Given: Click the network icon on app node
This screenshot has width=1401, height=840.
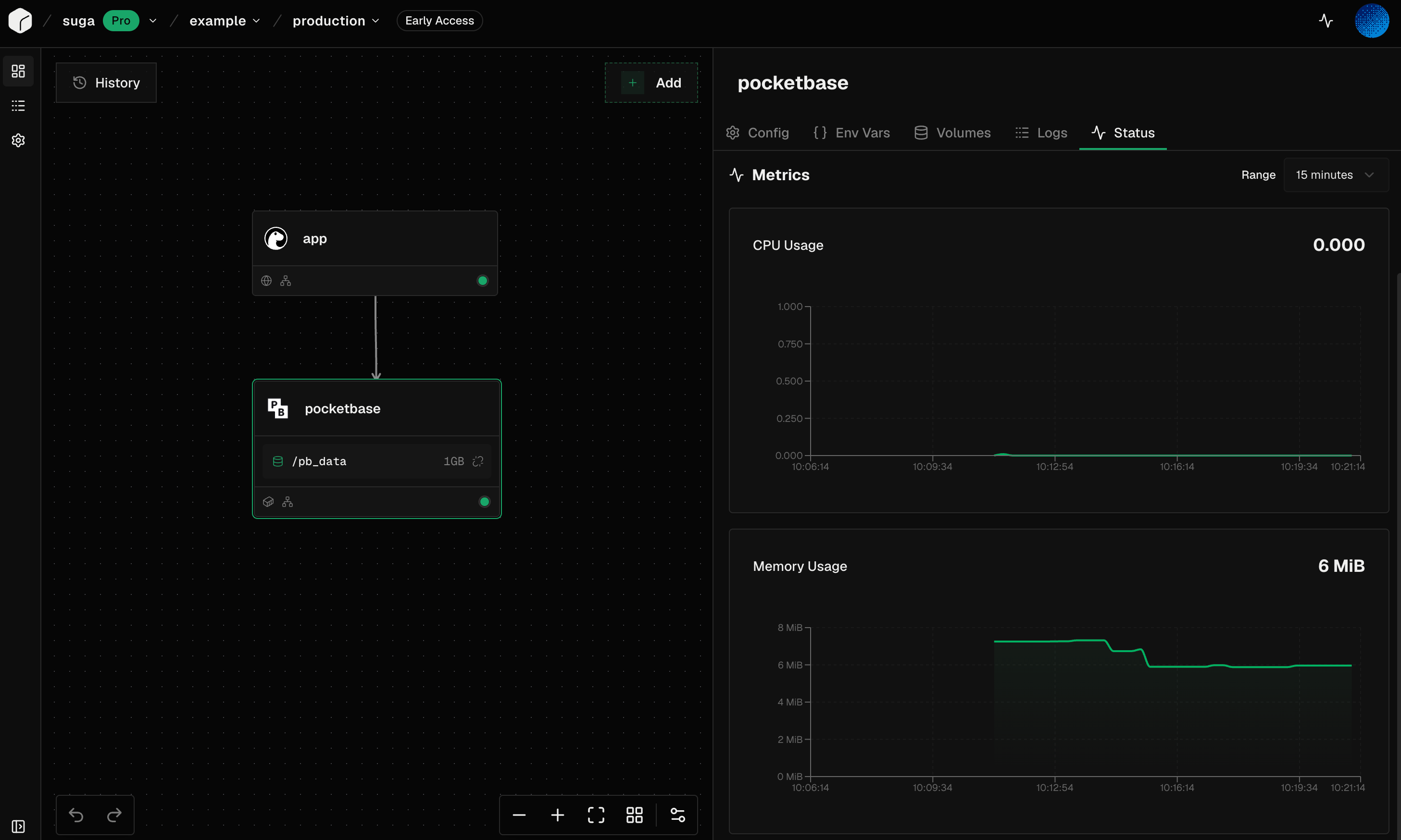Looking at the screenshot, I should tap(286, 281).
